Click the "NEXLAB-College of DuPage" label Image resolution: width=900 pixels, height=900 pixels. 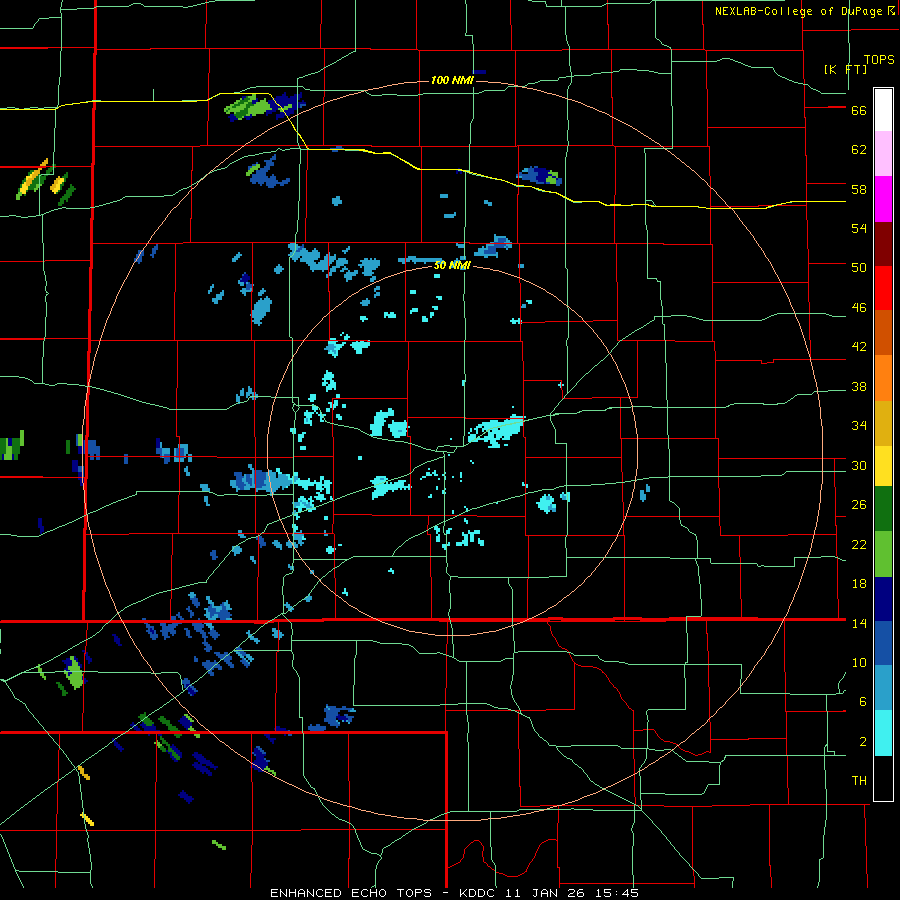798,11
